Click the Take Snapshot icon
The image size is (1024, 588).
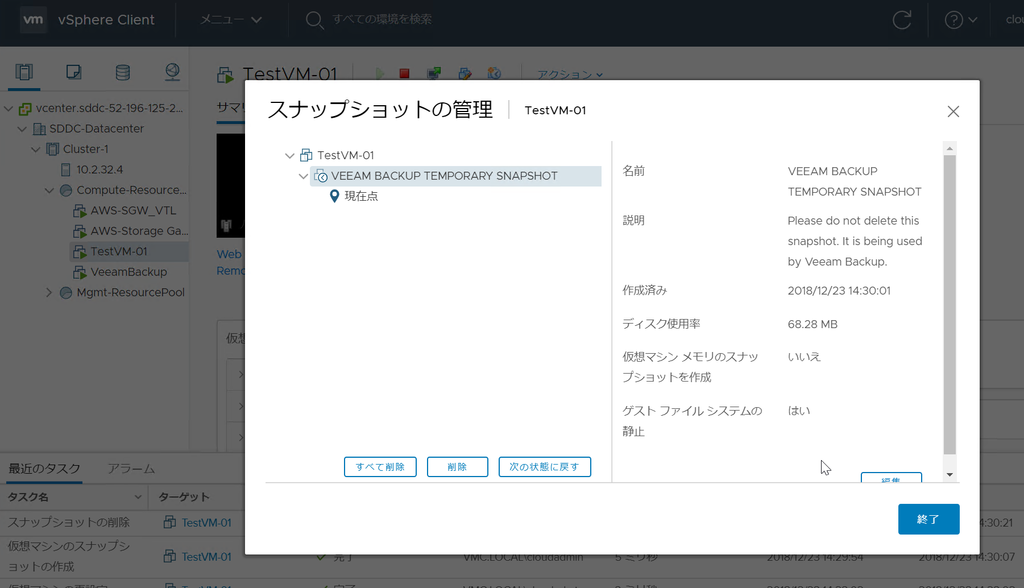pyautogui.click(x=494, y=72)
